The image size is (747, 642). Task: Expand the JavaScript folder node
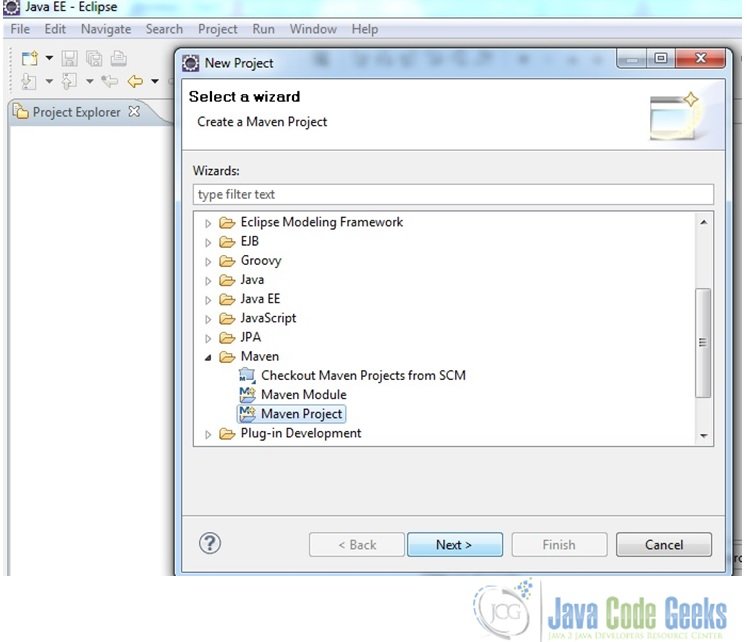[x=208, y=319]
